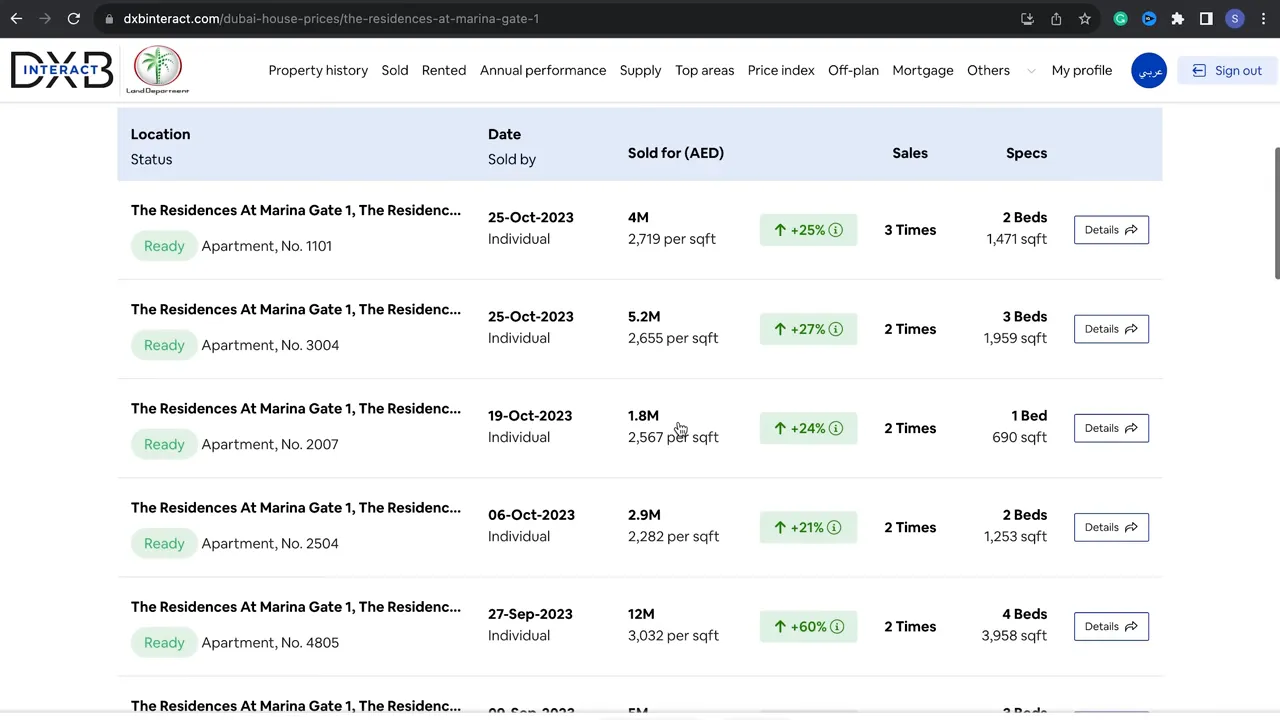Image resolution: width=1280 pixels, height=720 pixels.
Task: Open the Chrome profile S avatar menu
Action: pos(1235,19)
